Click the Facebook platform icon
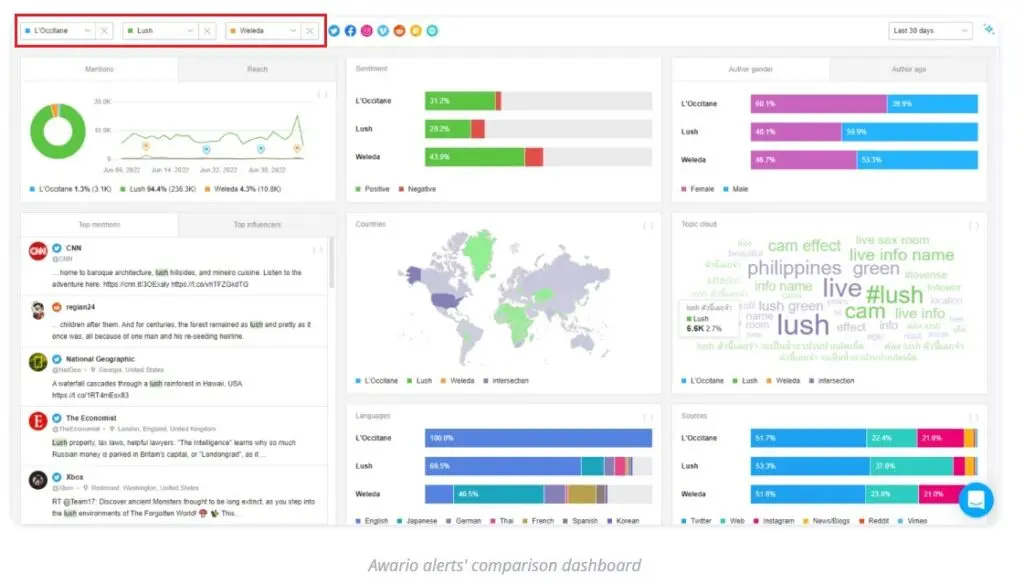This screenshot has width=1024, height=584. (350, 30)
